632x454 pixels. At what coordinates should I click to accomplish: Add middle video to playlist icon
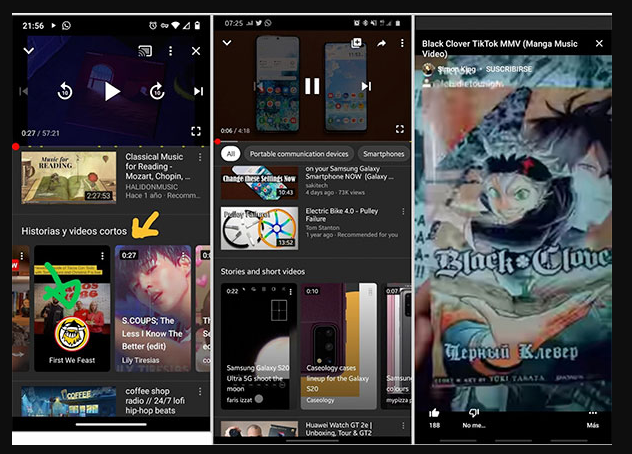click(356, 44)
